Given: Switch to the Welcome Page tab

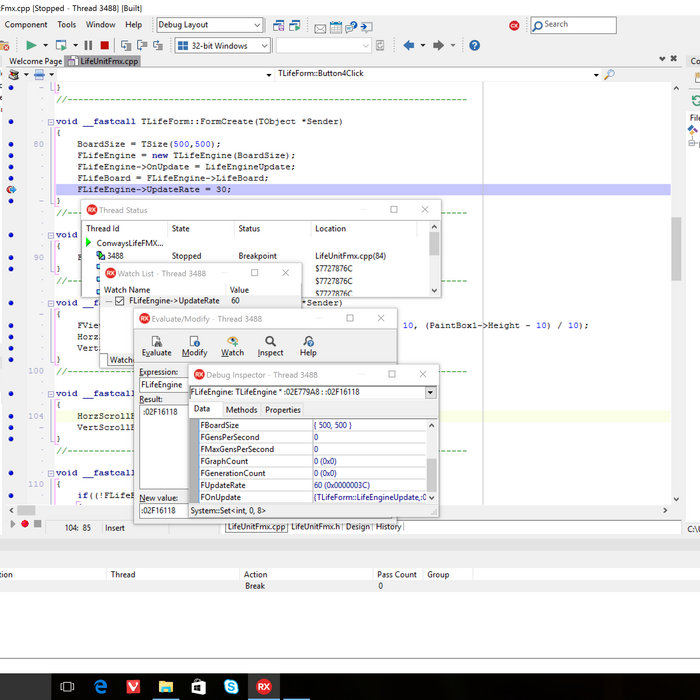Looking at the screenshot, I should [35, 61].
